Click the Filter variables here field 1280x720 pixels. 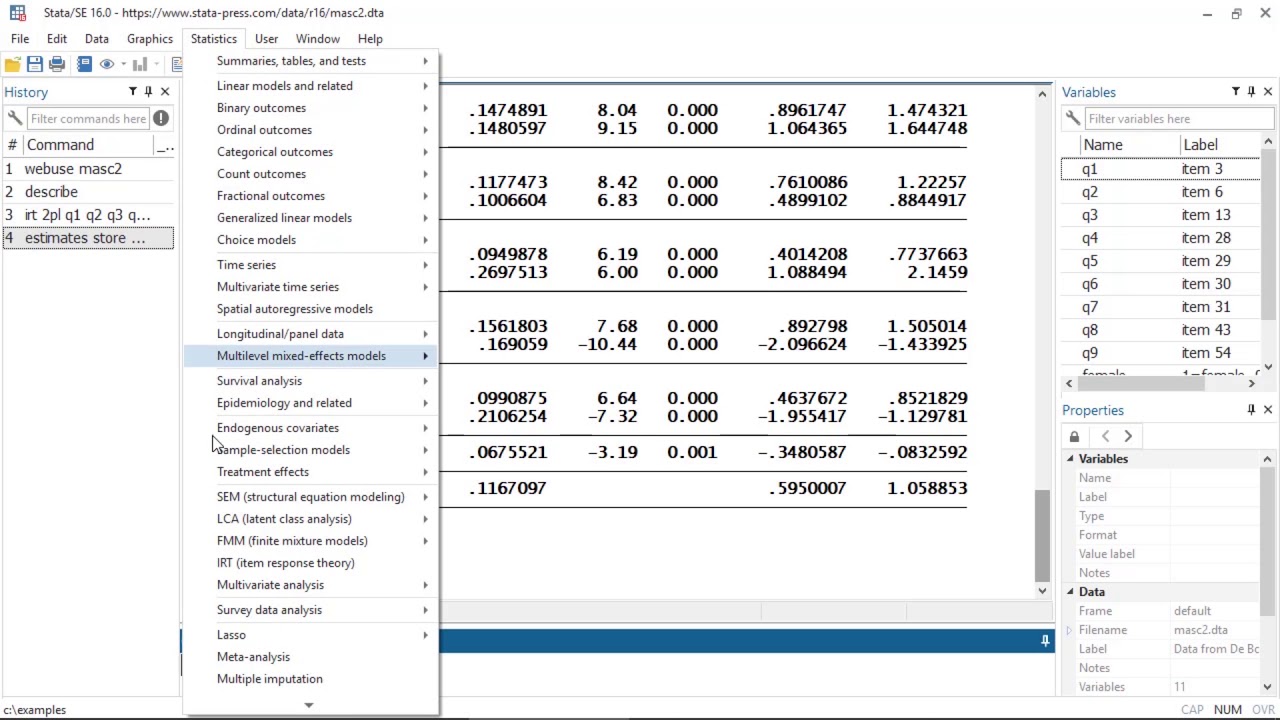(1178, 119)
